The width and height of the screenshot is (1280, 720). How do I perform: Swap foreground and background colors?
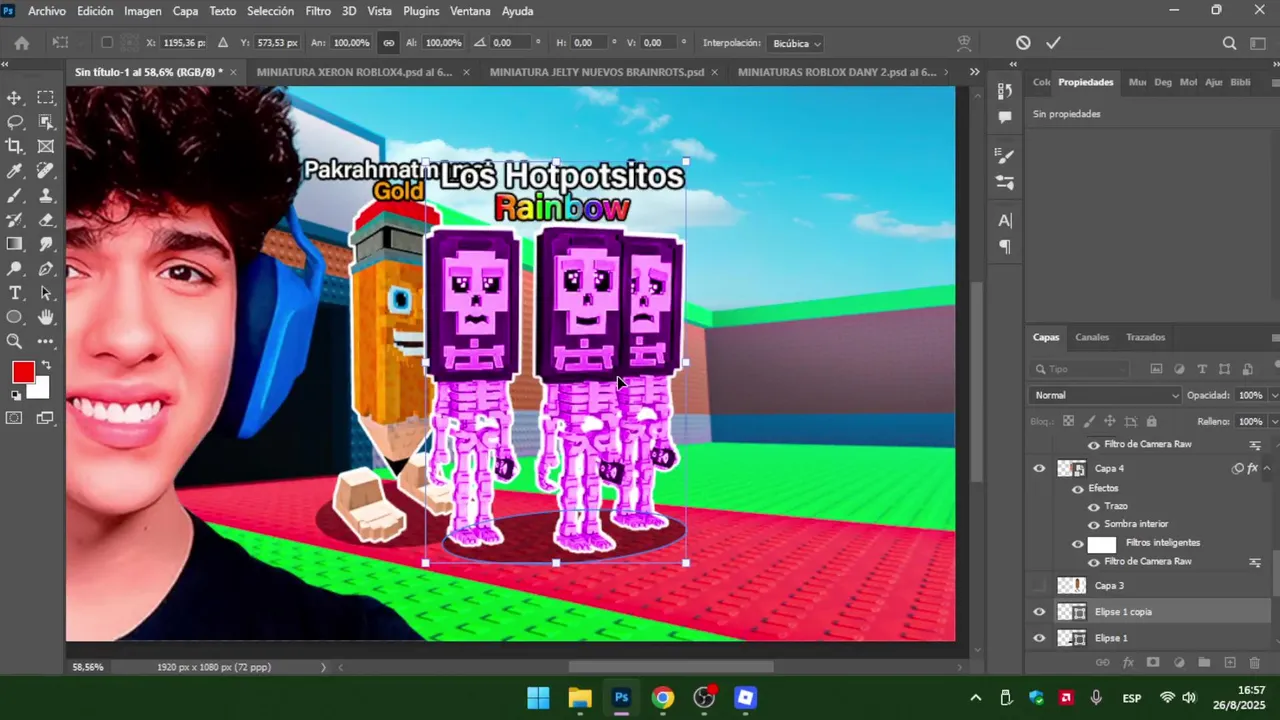45,365
